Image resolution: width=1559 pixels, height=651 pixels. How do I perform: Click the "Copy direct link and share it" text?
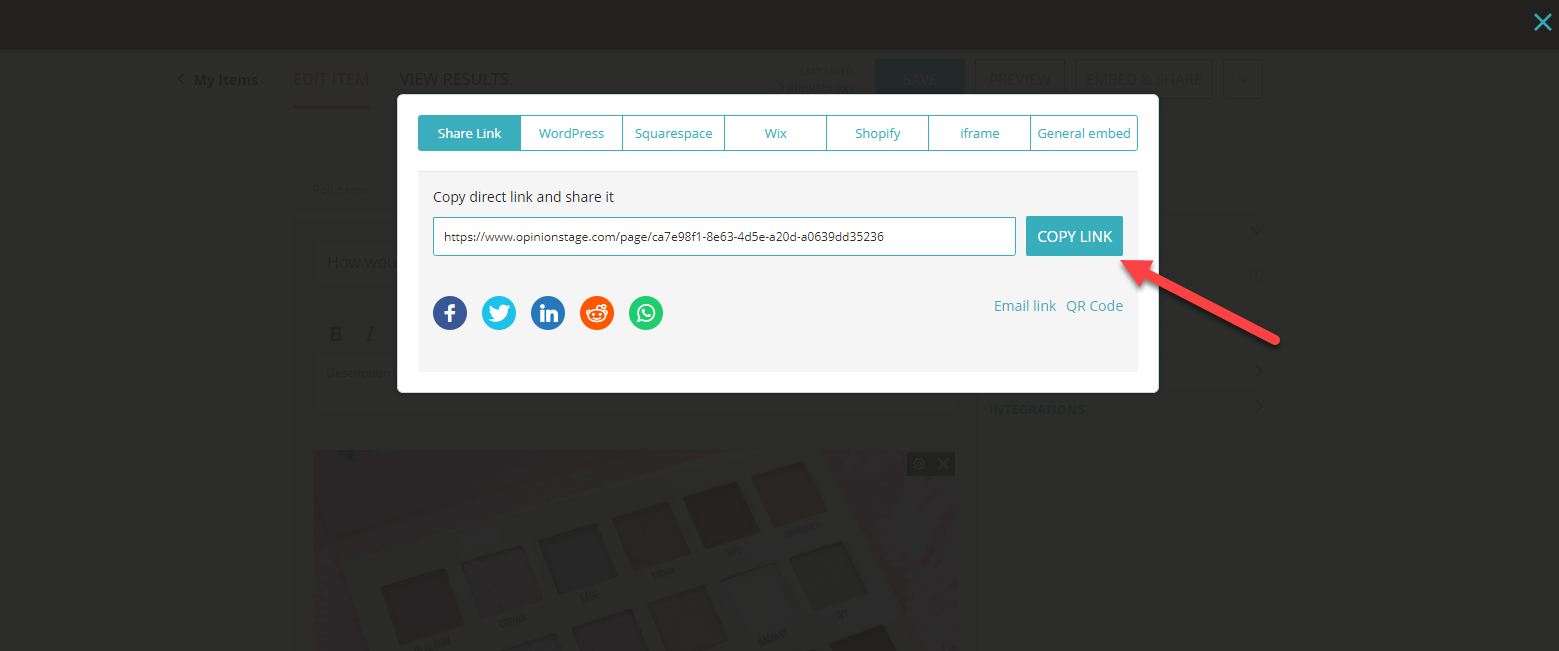point(523,197)
